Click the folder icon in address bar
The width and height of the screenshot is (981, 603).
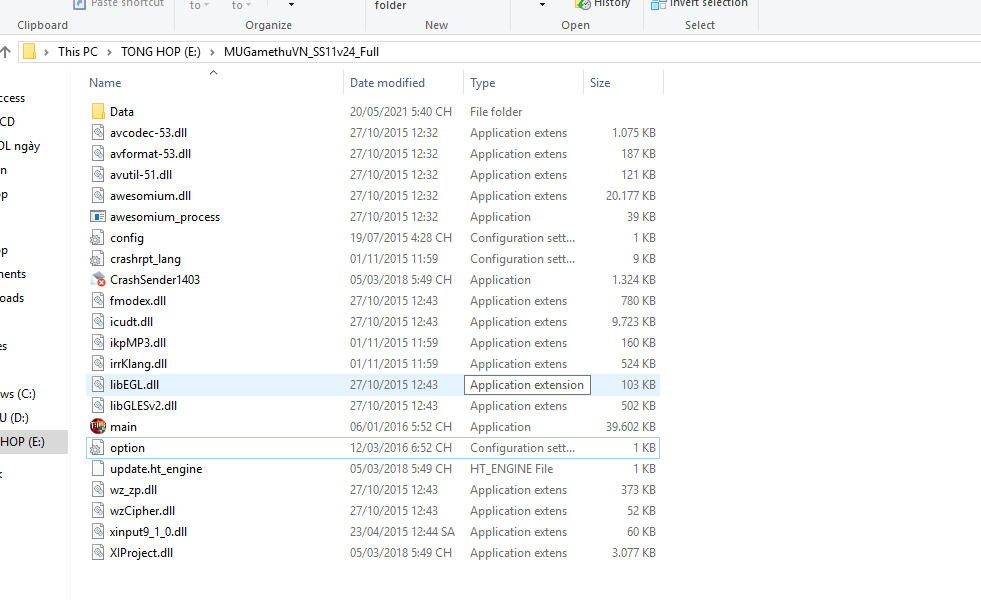pyautogui.click(x=30, y=52)
